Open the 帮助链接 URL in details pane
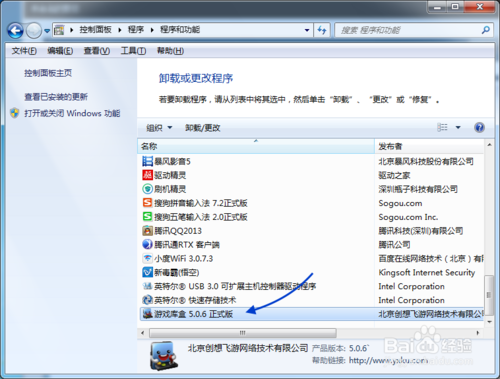Viewport: 500px width, 379px height. pyautogui.click(x=388, y=360)
